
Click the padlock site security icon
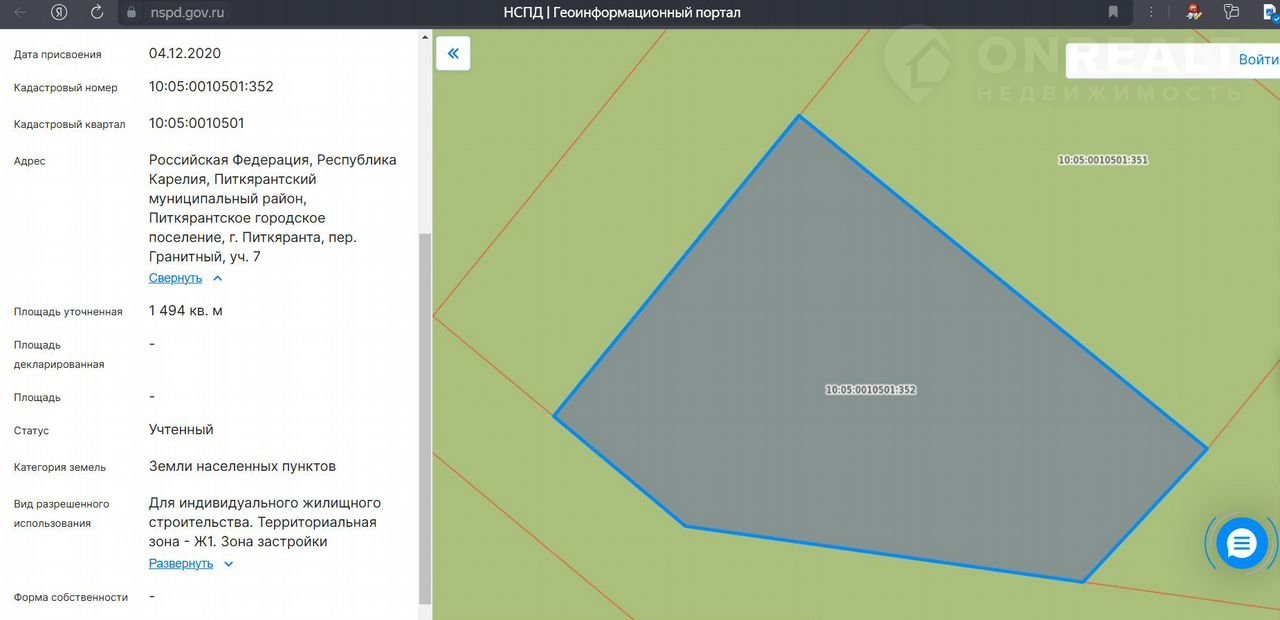(131, 13)
